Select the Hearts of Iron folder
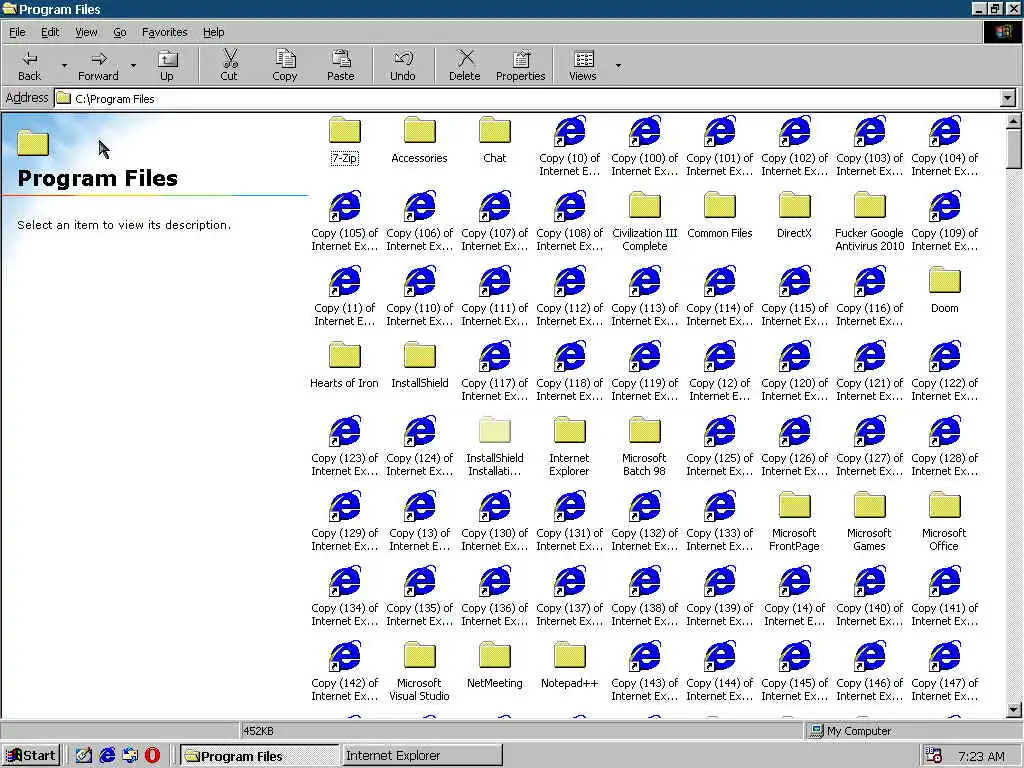Image resolution: width=1024 pixels, height=768 pixels. tap(344, 365)
